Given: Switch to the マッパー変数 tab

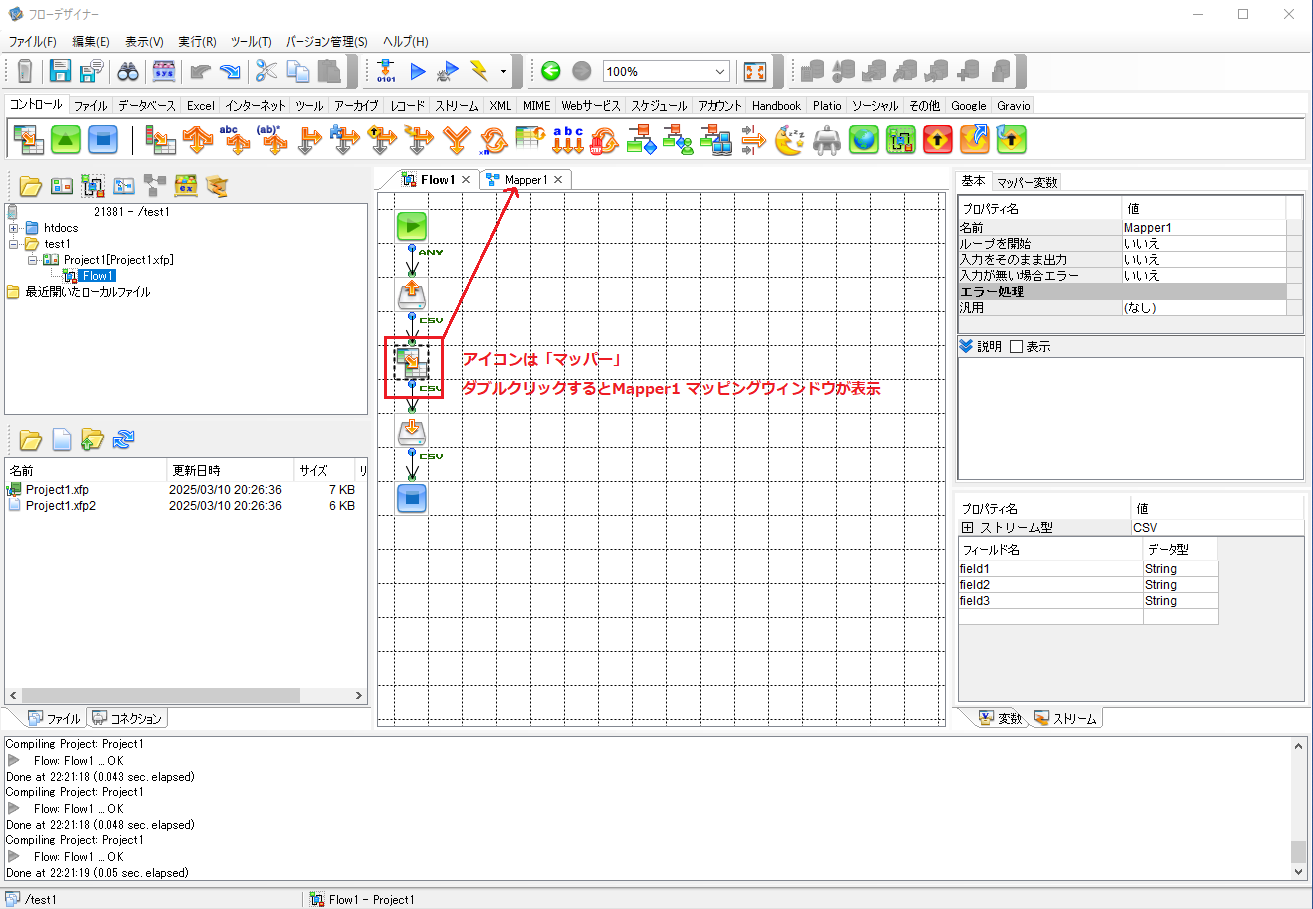Looking at the screenshot, I should coord(1027,182).
